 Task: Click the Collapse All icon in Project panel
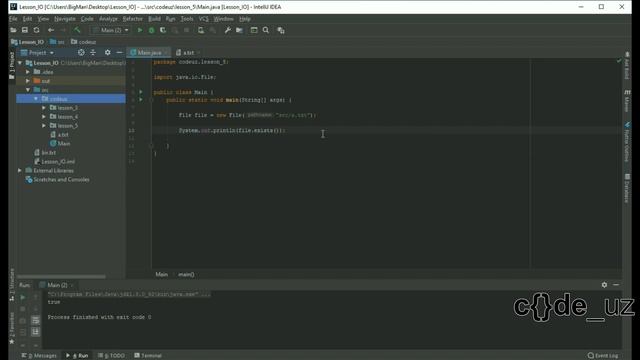(93, 53)
